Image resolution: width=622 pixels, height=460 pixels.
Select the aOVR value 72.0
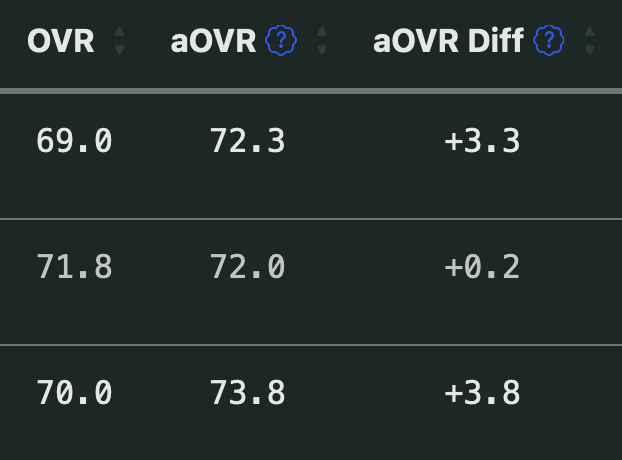(248, 267)
